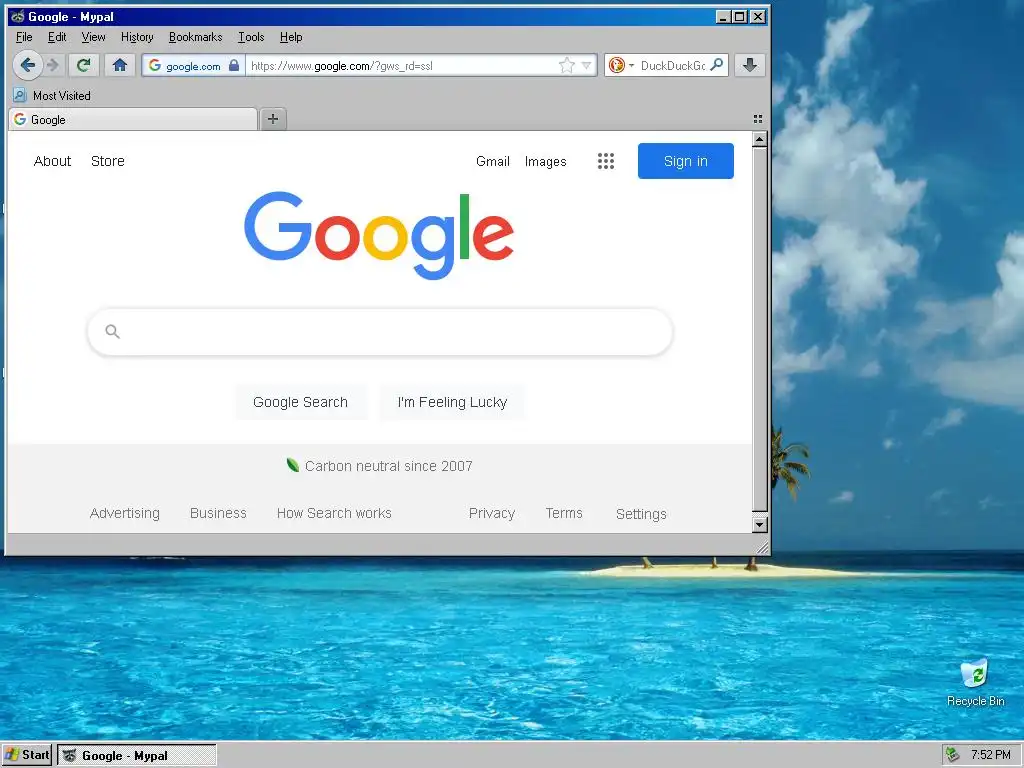Click the Google logo
This screenshot has width=1024, height=768.
pos(379,236)
